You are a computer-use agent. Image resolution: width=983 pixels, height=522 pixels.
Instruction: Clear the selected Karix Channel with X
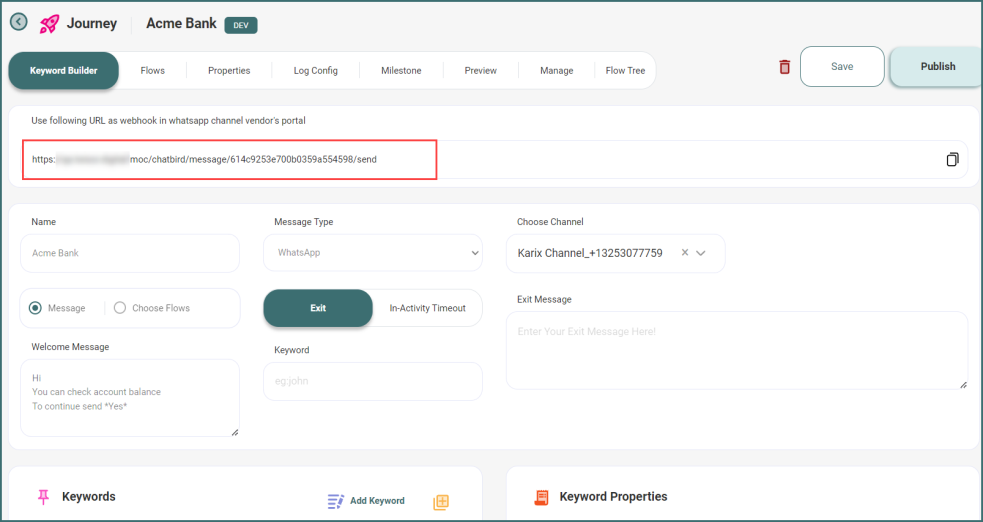685,253
